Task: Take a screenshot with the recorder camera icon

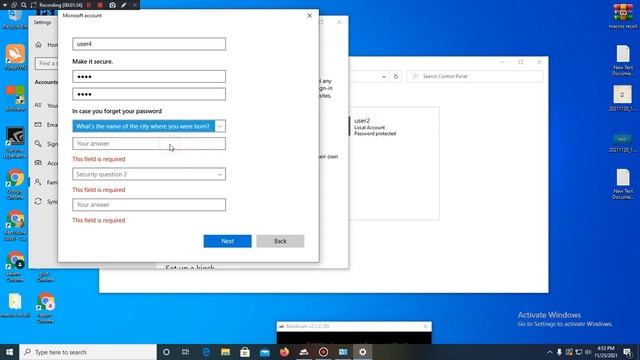Action: click(112, 5)
